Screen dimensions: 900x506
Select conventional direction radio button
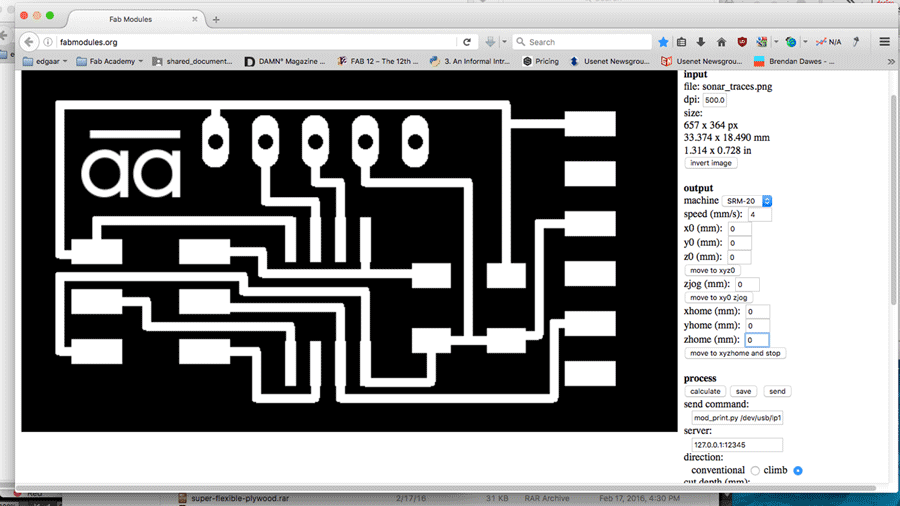click(755, 471)
